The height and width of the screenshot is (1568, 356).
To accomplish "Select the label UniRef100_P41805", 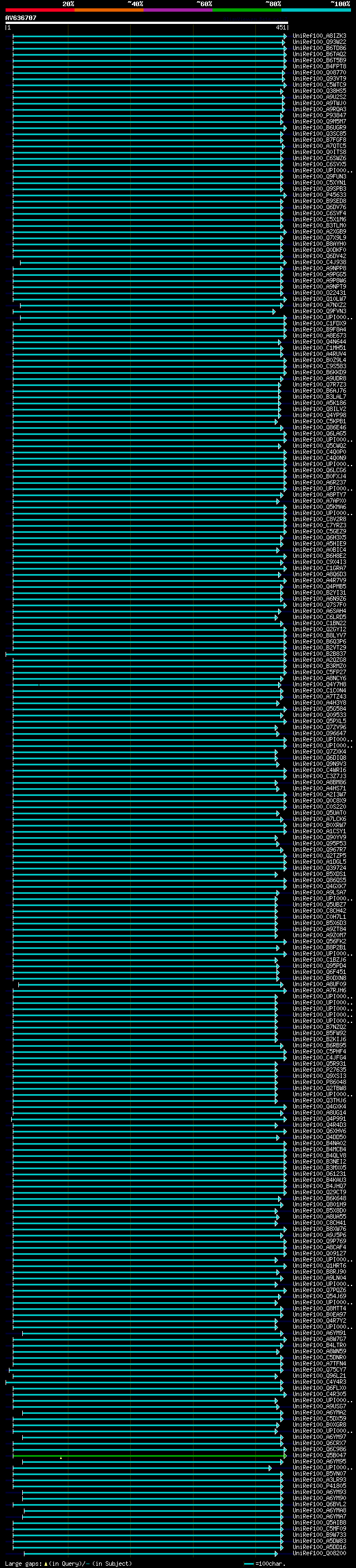I will 319,1486.
